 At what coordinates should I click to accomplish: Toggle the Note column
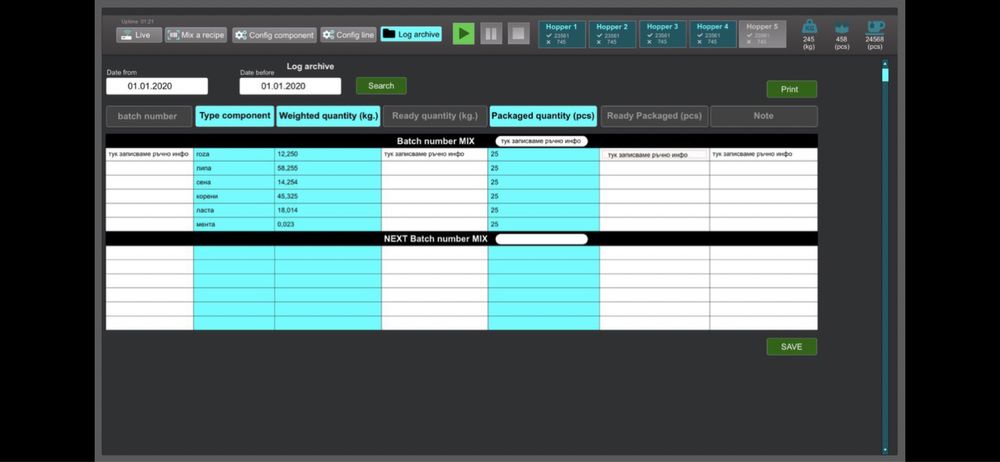click(764, 116)
